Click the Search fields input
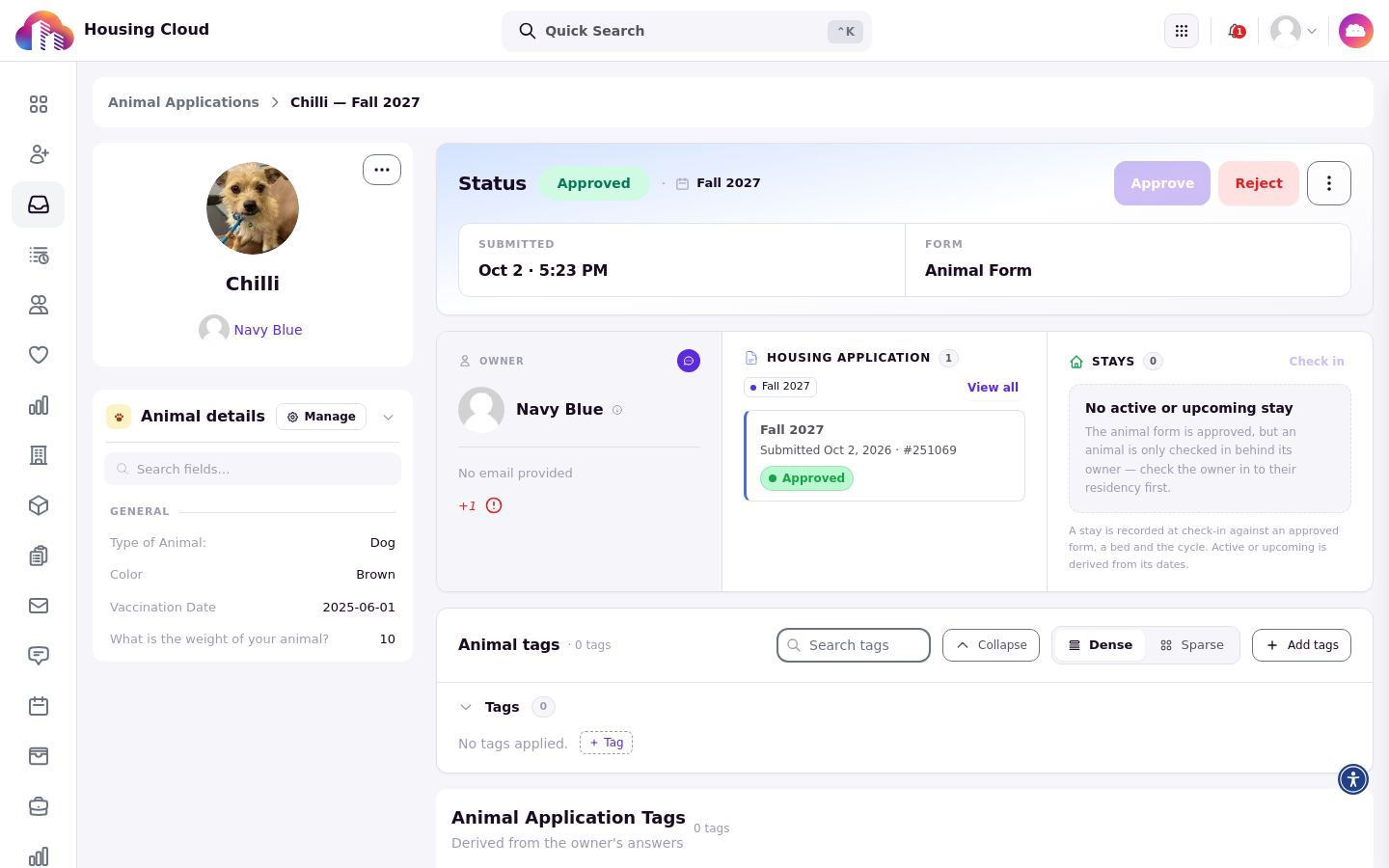 coord(253,469)
